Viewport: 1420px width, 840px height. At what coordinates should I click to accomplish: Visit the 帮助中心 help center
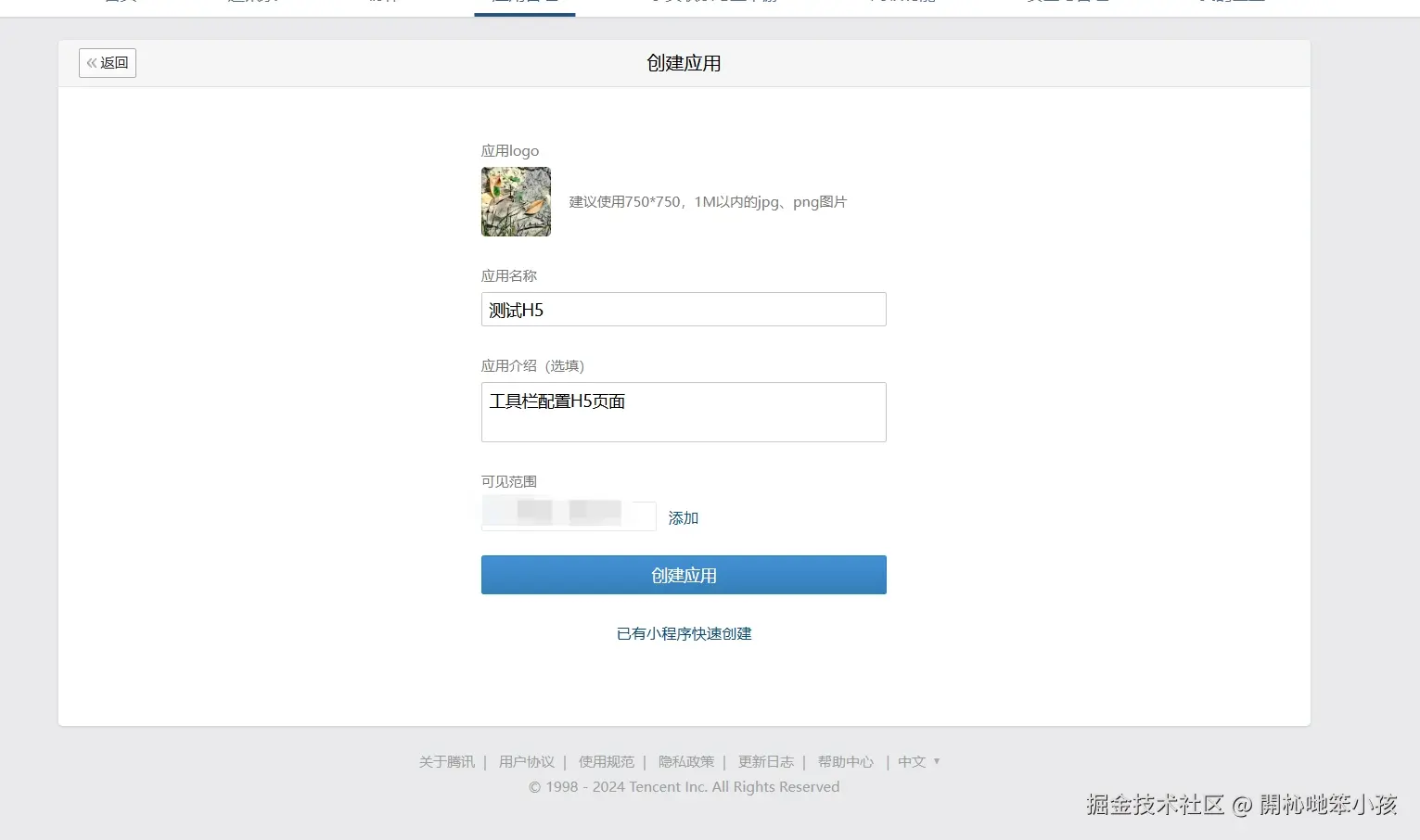(x=845, y=761)
